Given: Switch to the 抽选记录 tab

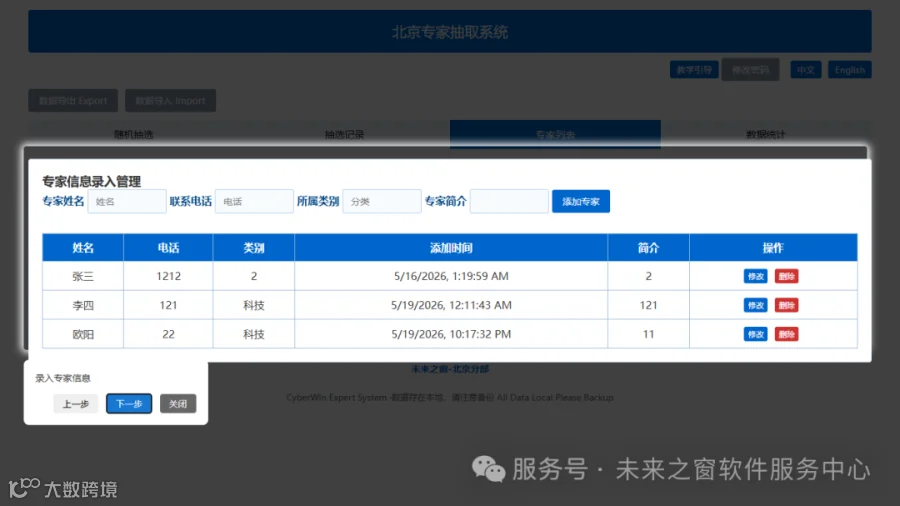Looking at the screenshot, I should tap(344, 134).
